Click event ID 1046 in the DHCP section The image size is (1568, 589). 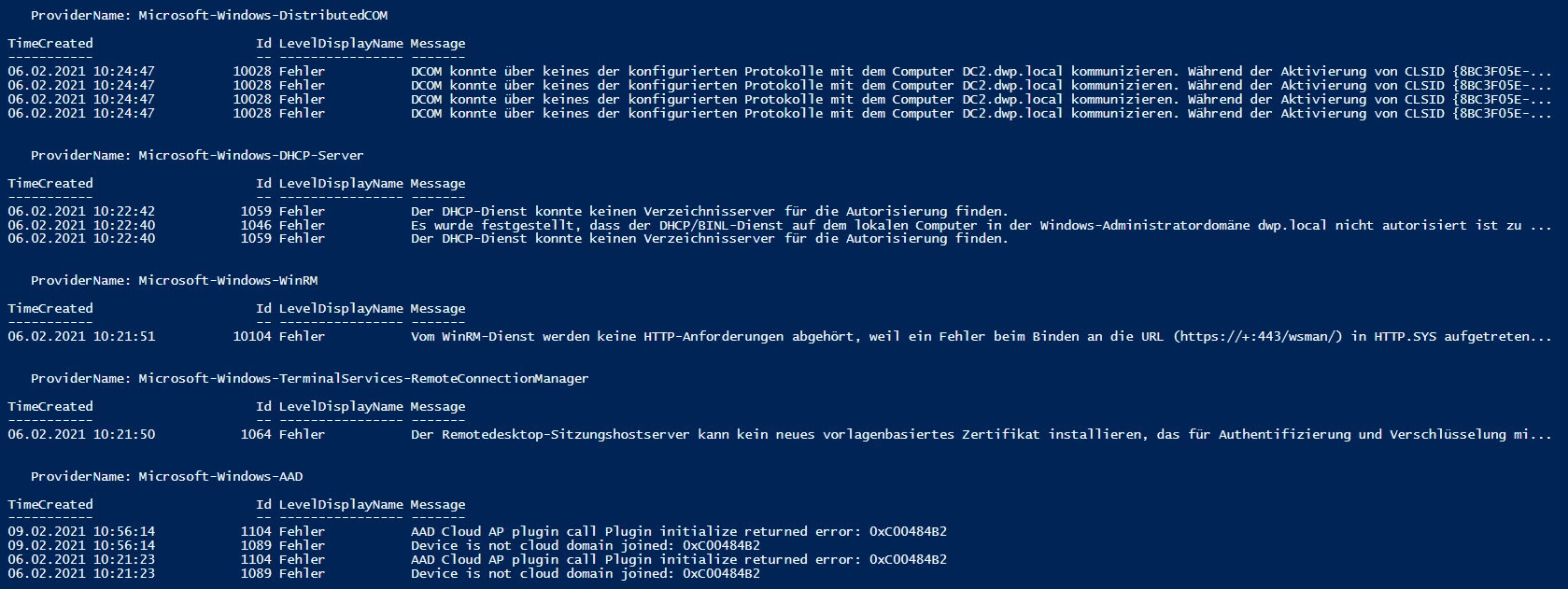point(256,225)
